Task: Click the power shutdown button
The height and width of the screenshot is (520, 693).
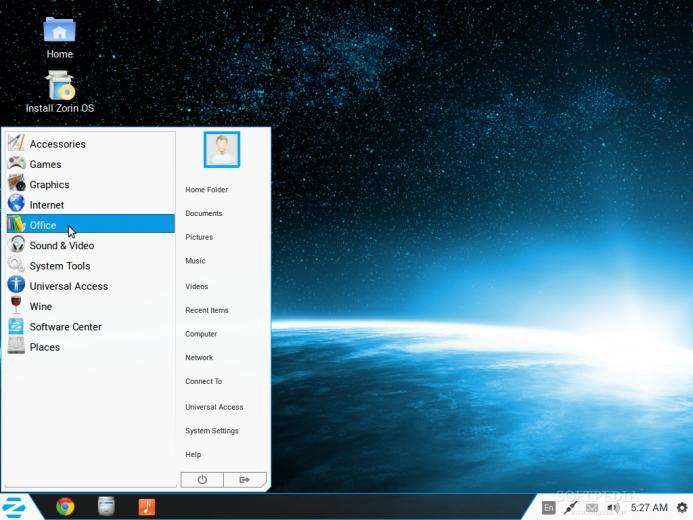Action: coord(202,480)
